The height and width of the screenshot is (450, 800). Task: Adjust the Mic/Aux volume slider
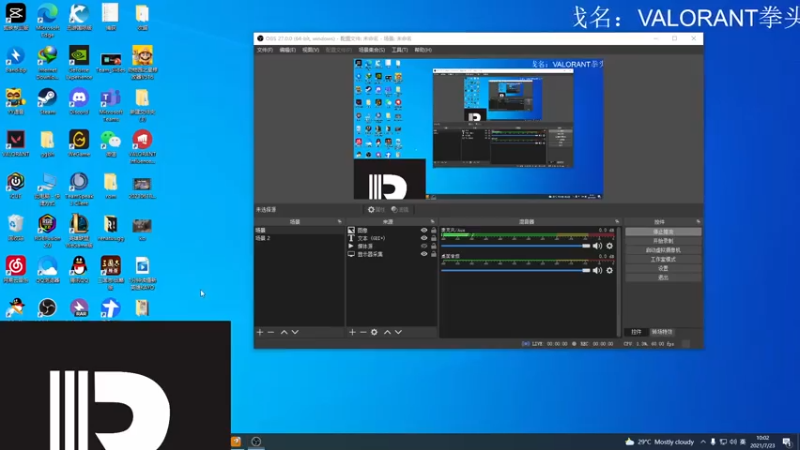click(x=515, y=246)
